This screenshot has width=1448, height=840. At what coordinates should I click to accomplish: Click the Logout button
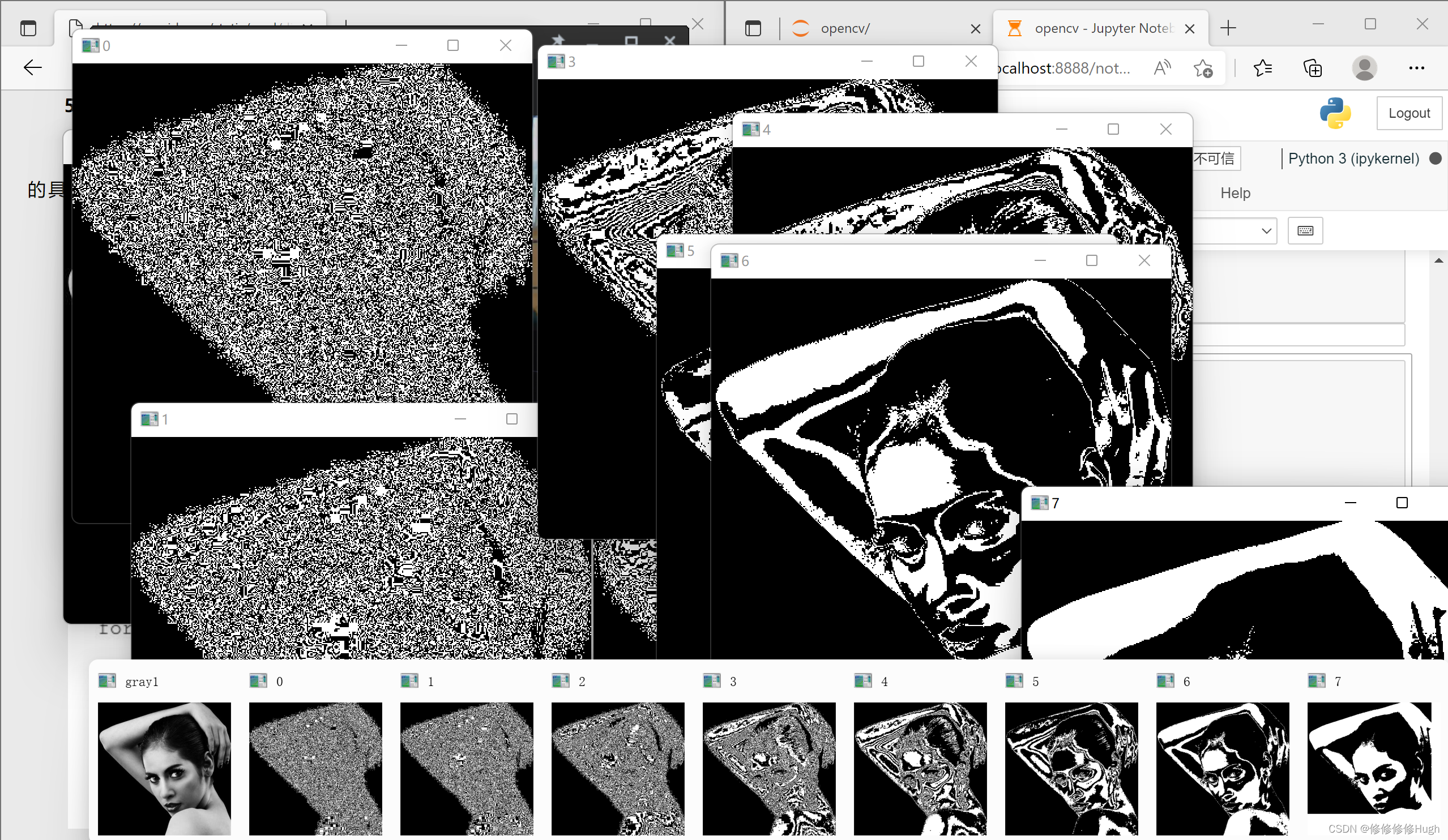(1408, 113)
